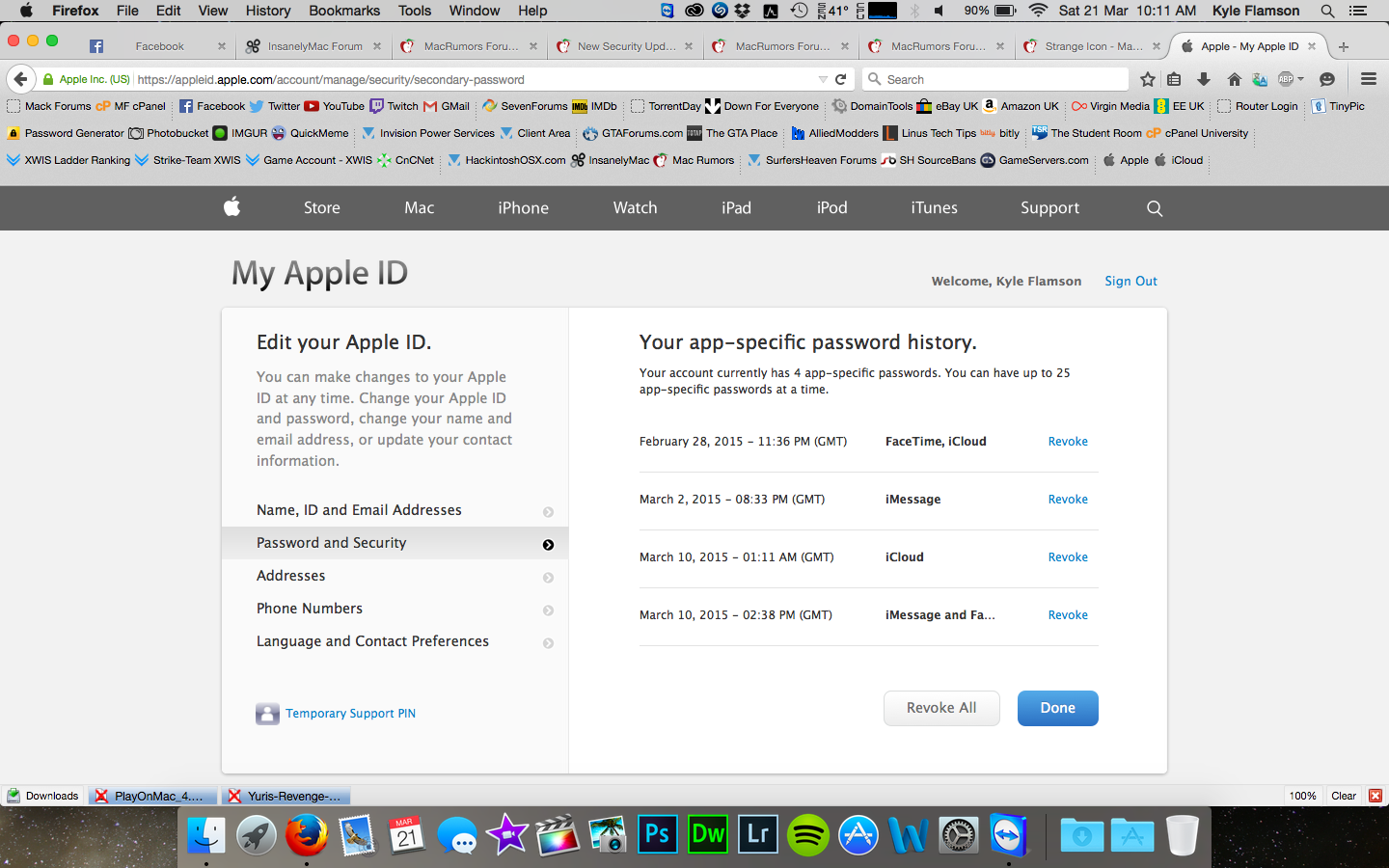Close the Apple - My Apple ID tab
The width and height of the screenshot is (1389, 868).
click(1312, 46)
